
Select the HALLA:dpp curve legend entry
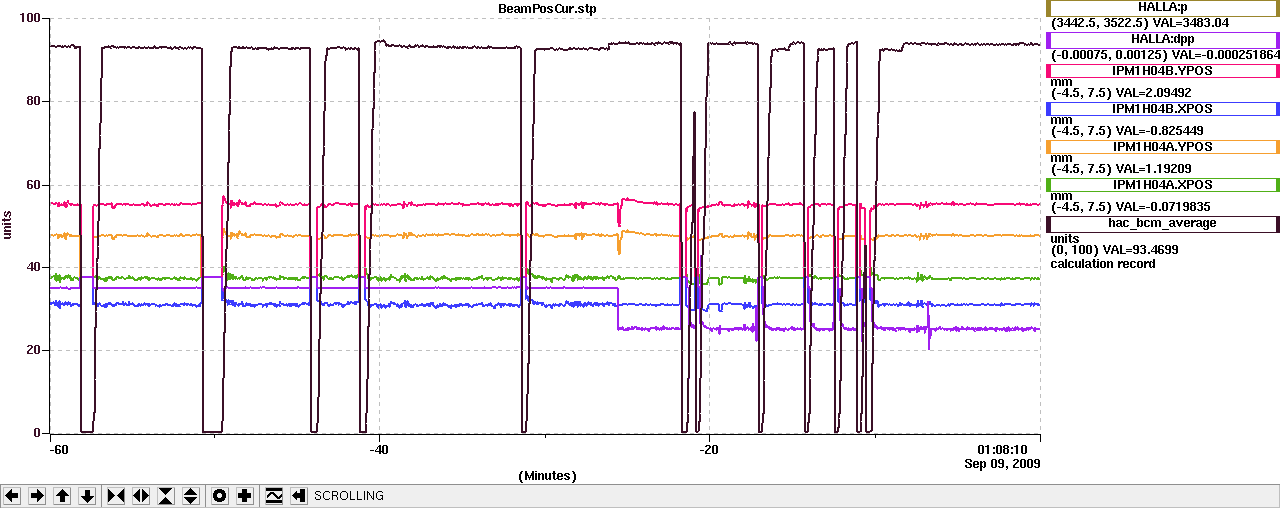[x=1162, y=41]
